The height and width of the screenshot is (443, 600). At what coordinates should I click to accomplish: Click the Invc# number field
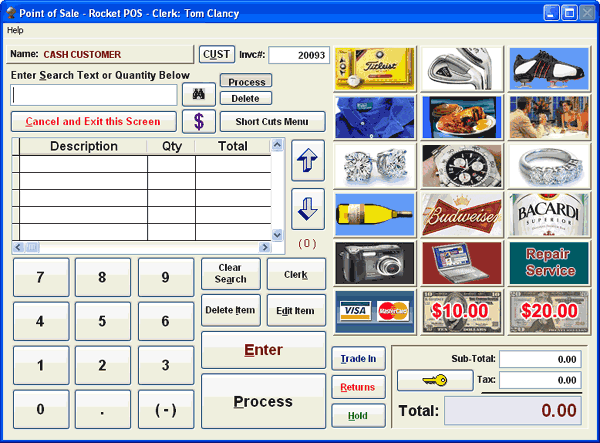tap(299, 55)
